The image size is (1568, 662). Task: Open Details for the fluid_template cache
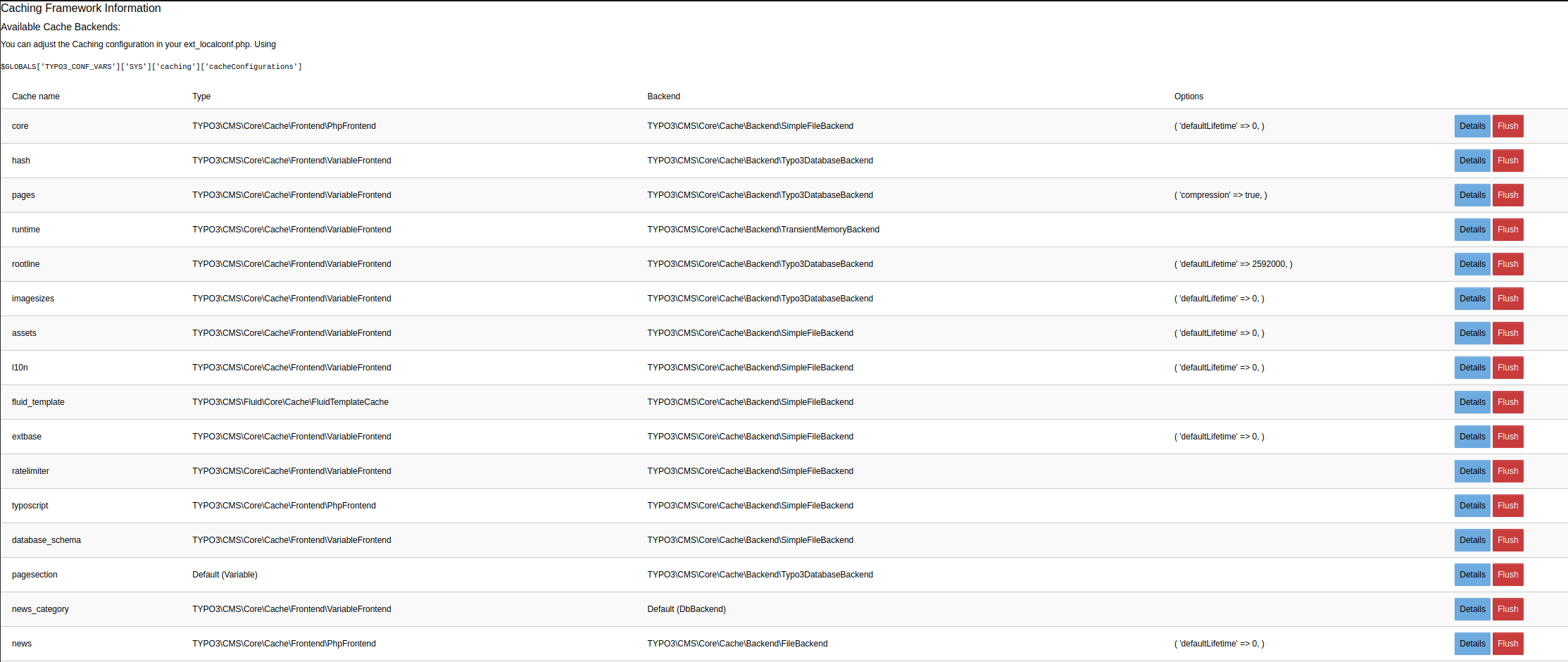tap(1472, 402)
